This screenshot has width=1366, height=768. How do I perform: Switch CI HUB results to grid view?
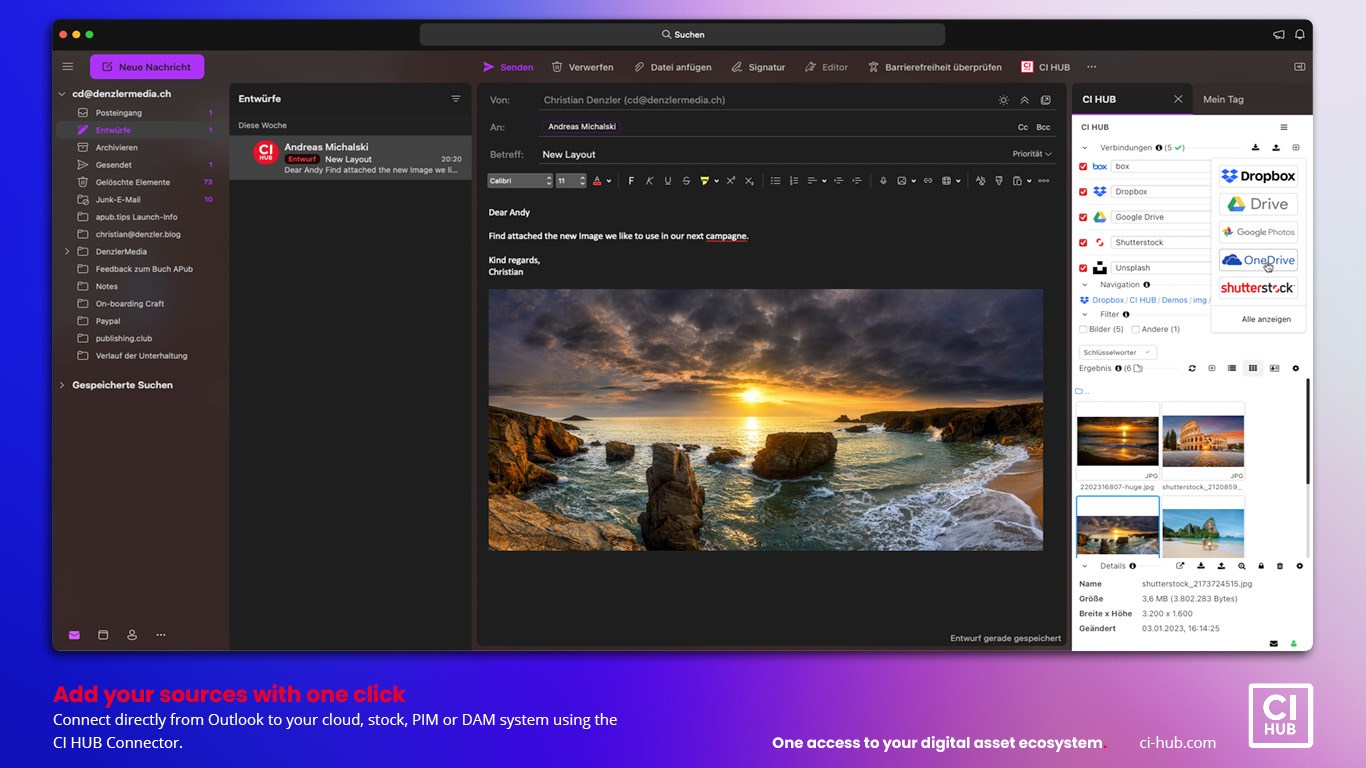(x=1253, y=368)
